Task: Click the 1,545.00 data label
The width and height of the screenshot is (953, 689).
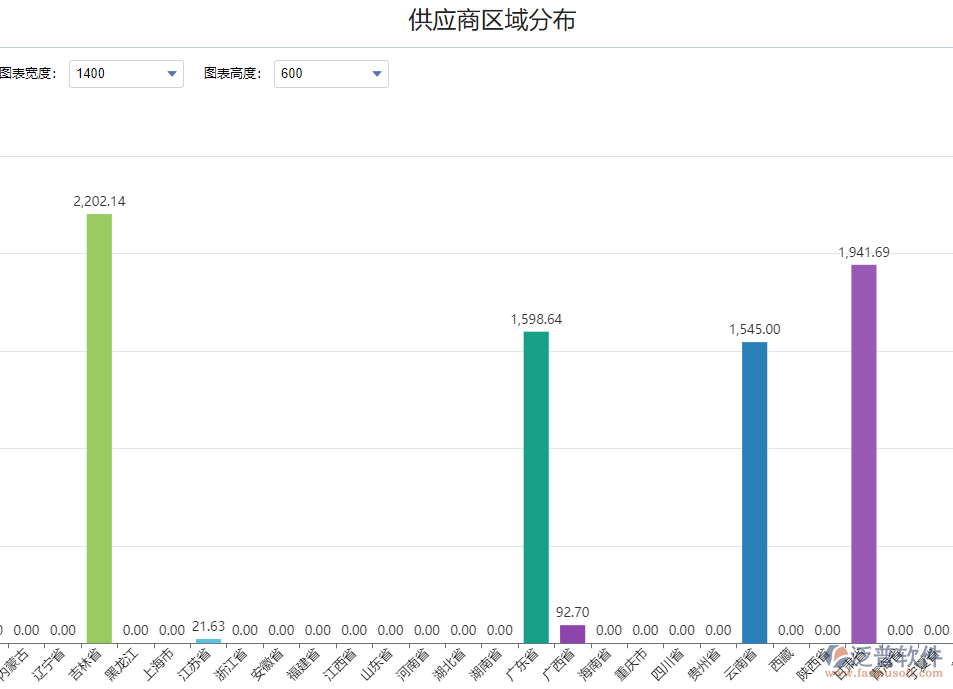Action: point(754,329)
